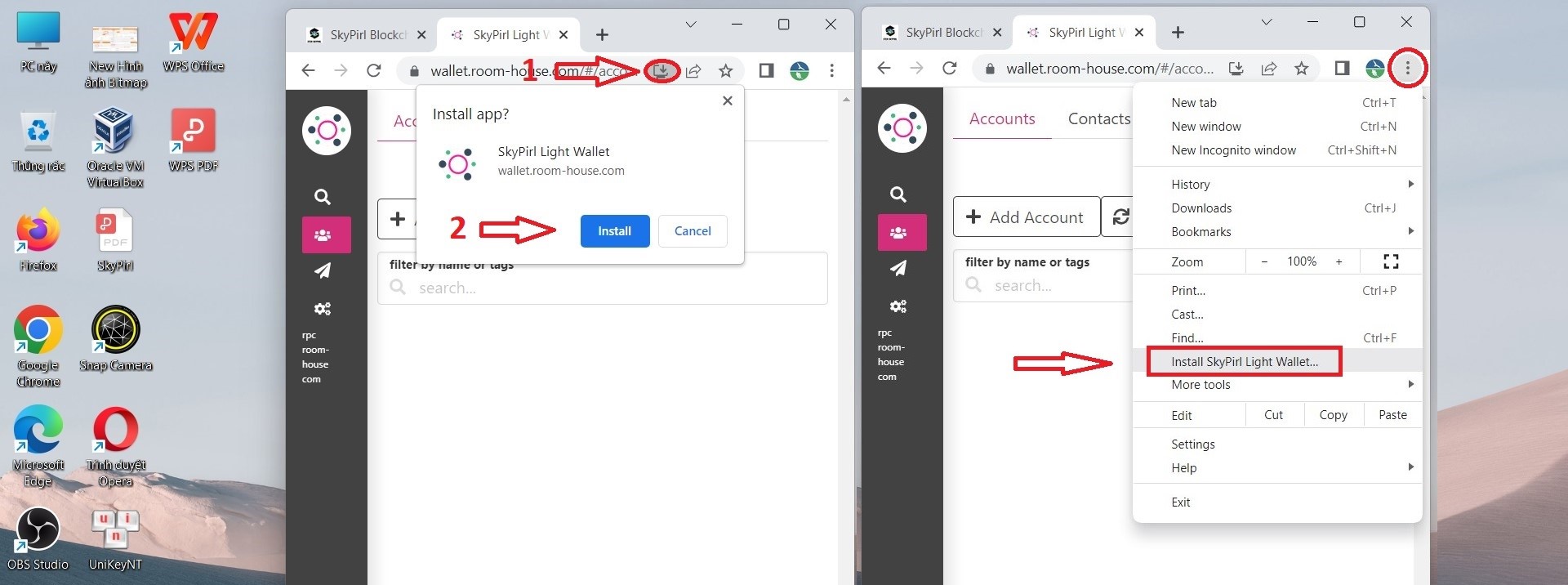Switch to SkyPirl Blockchain tab in right window
Viewport: 1568px width, 585px height.
point(942,33)
